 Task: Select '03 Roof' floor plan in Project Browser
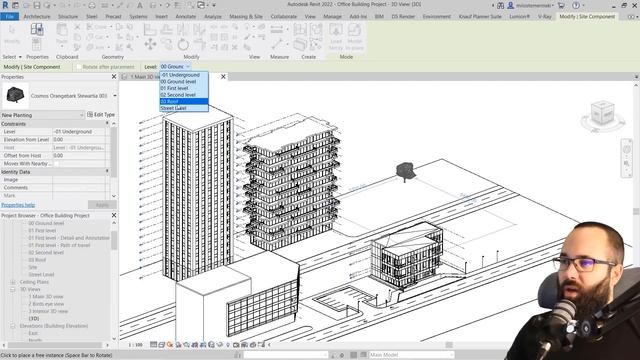pyautogui.click(x=37, y=260)
